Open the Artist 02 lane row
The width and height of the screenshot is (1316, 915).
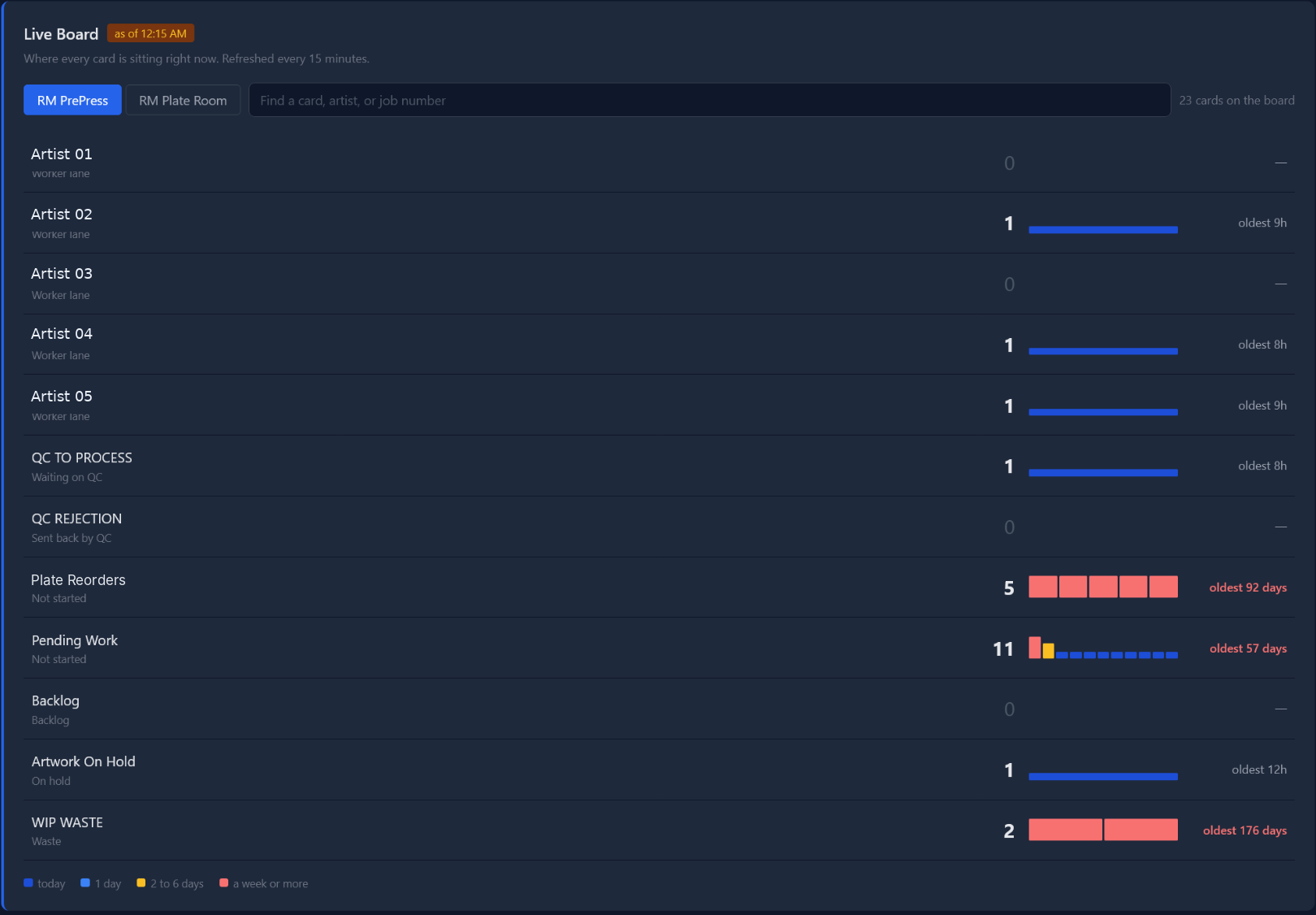[659, 223]
